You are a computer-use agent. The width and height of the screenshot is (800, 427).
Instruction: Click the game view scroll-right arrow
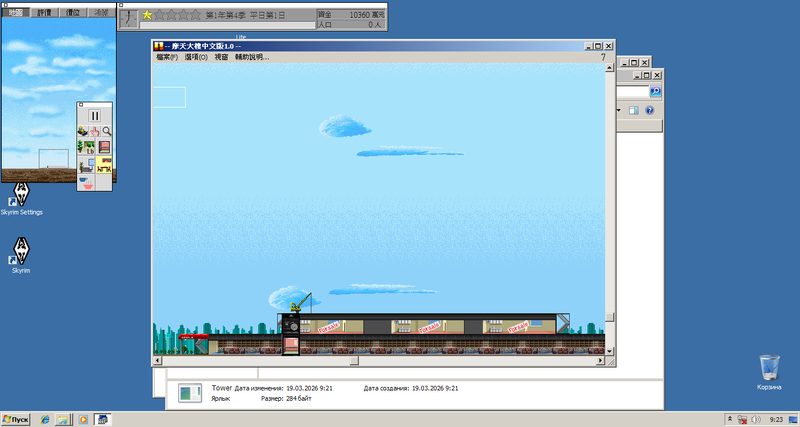click(x=601, y=360)
